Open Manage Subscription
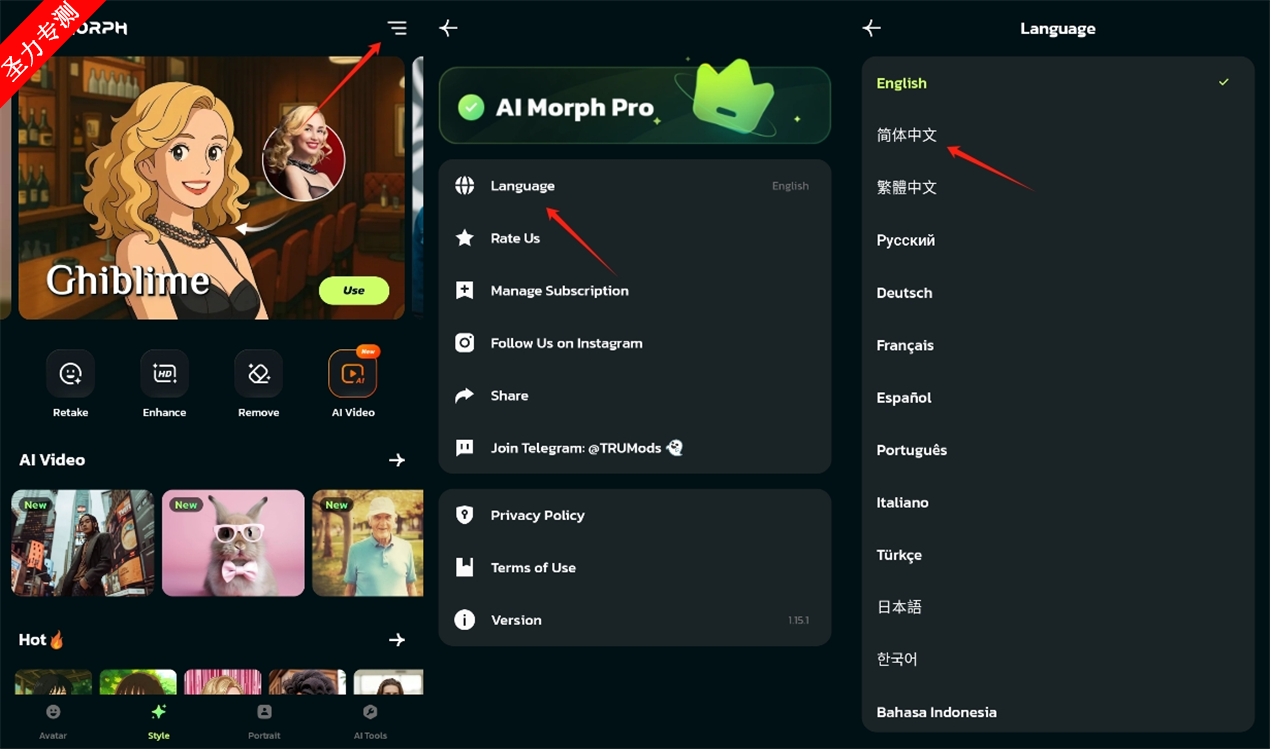This screenshot has height=749, width=1270. click(x=635, y=291)
